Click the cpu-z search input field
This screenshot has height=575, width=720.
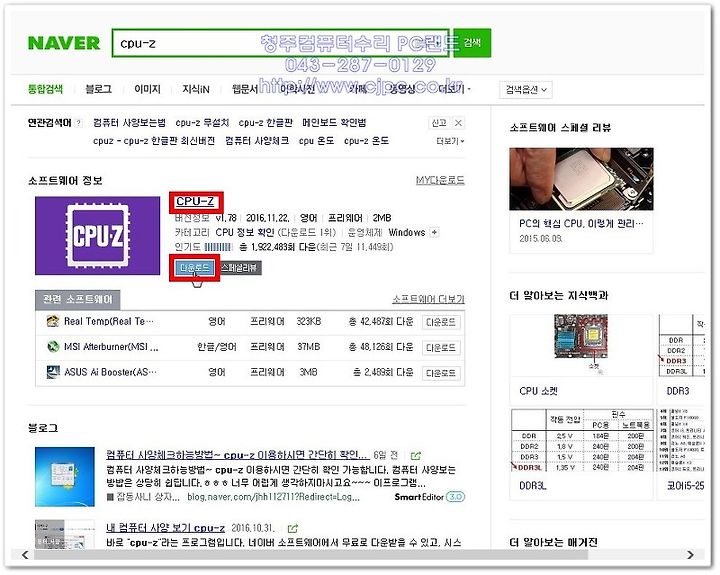click(280, 43)
